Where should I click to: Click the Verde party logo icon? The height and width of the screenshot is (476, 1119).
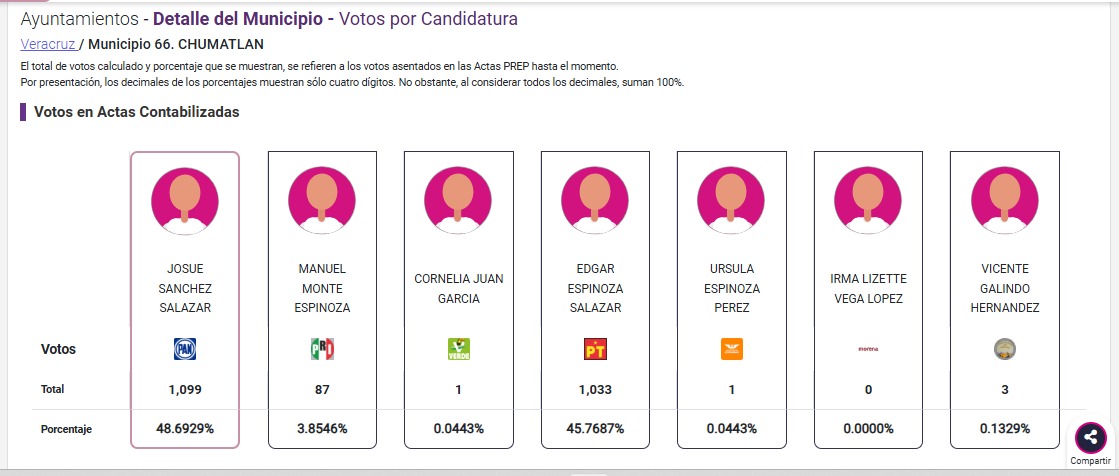click(x=458, y=349)
